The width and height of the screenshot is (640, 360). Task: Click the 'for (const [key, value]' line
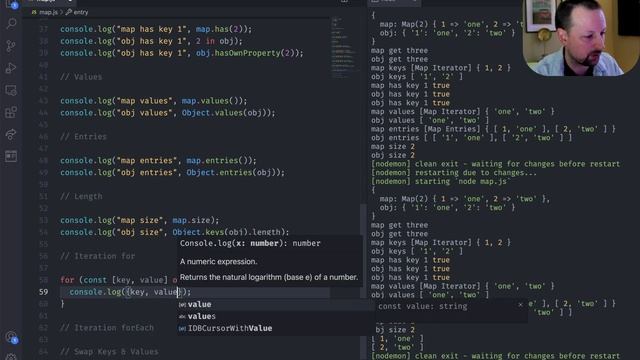[x=118, y=280]
